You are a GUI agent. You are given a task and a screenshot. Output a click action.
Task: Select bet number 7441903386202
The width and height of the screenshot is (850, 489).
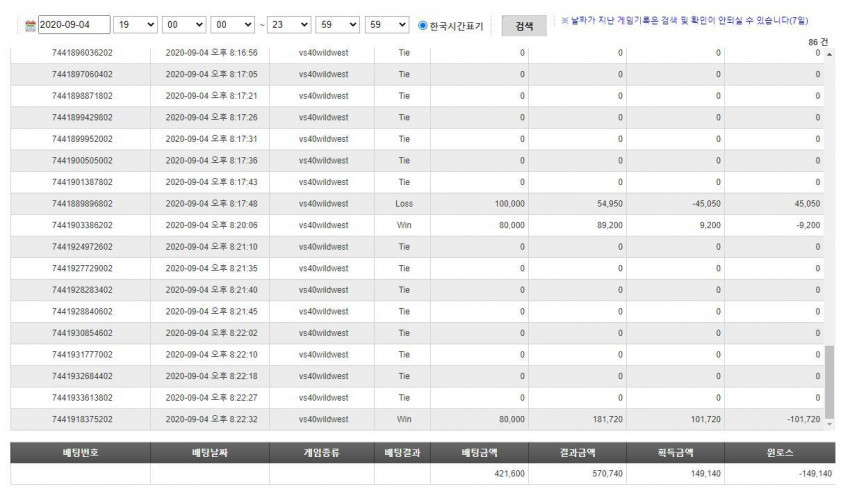coord(82,225)
